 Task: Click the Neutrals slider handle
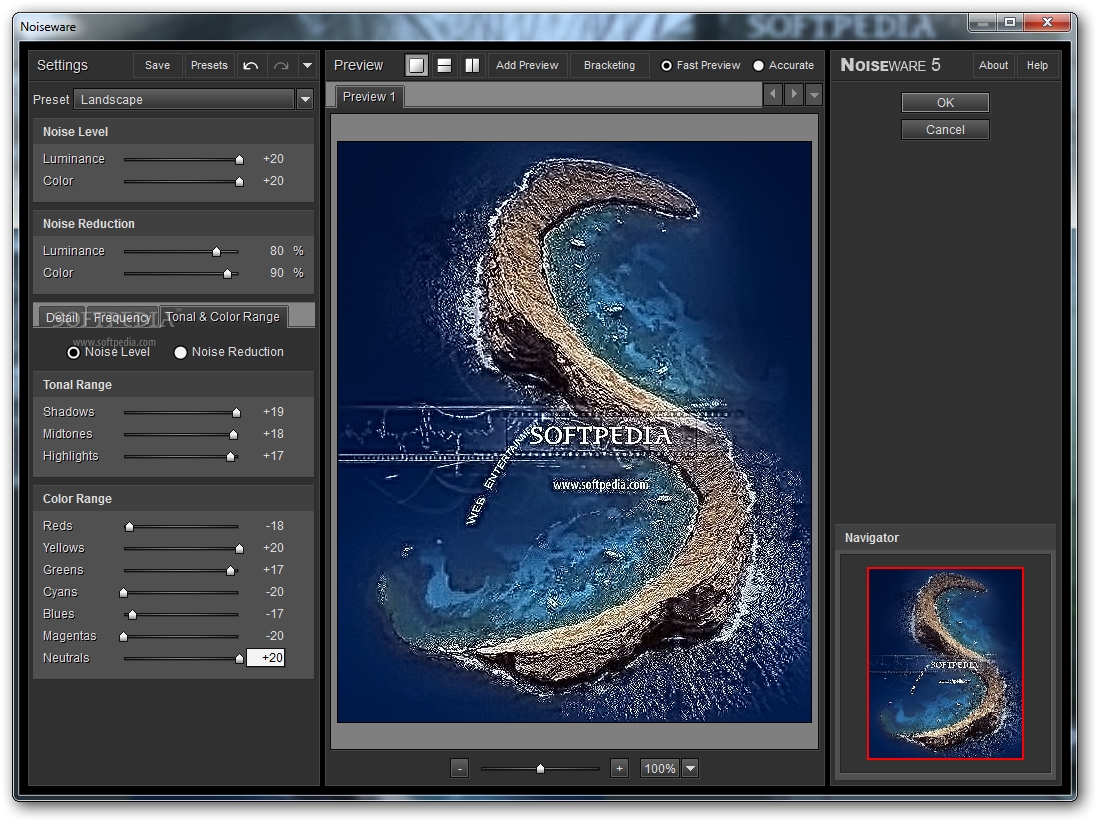click(239, 658)
